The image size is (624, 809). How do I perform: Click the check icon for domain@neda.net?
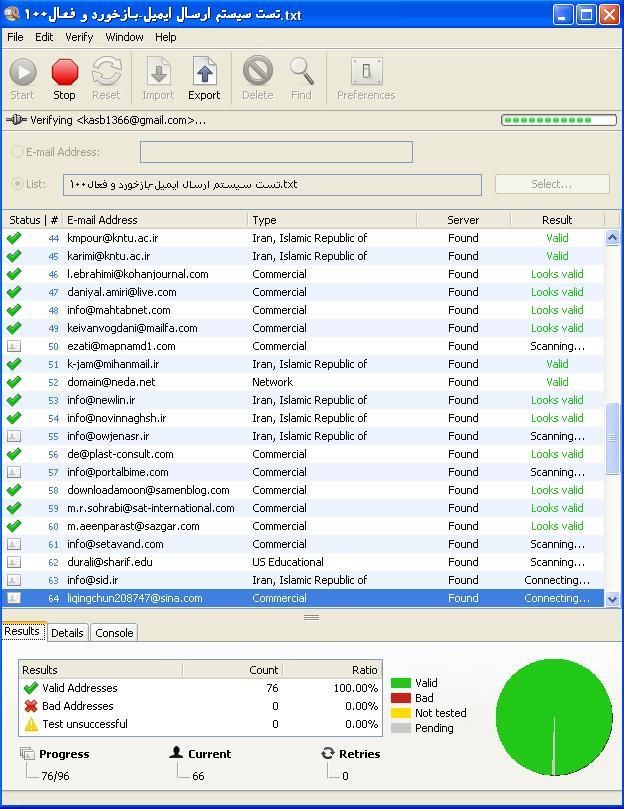pyautogui.click(x=14, y=382)
